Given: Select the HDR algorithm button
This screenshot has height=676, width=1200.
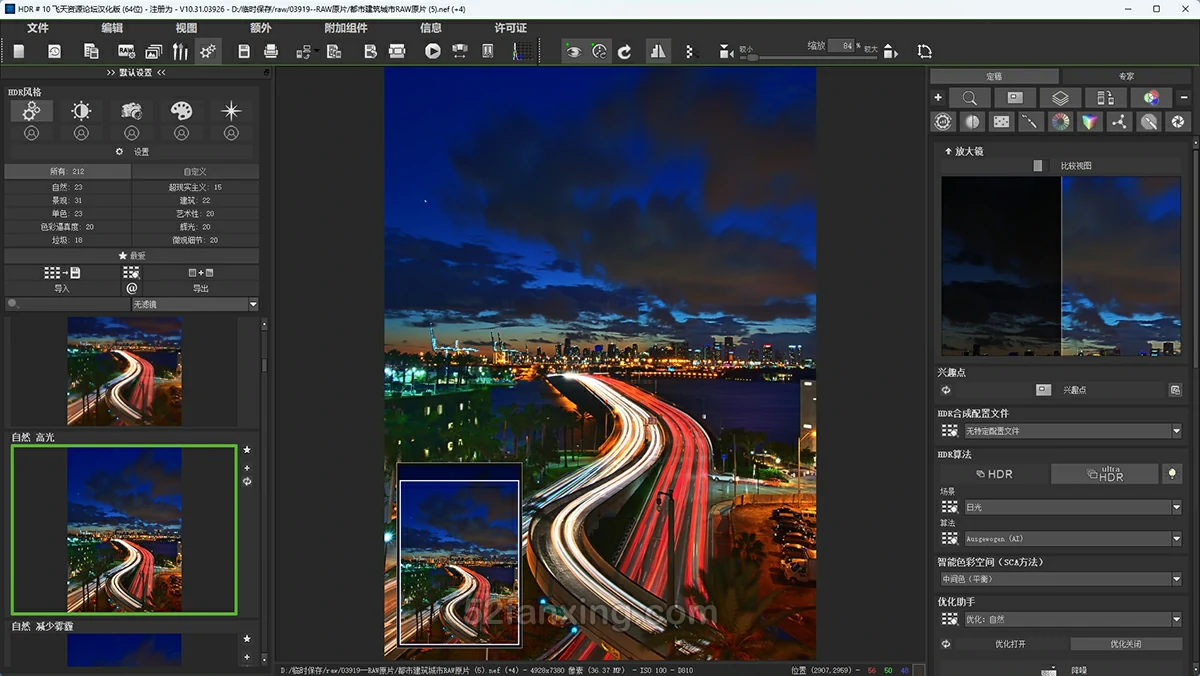Looking at the screenshot, I should point(994,474).
